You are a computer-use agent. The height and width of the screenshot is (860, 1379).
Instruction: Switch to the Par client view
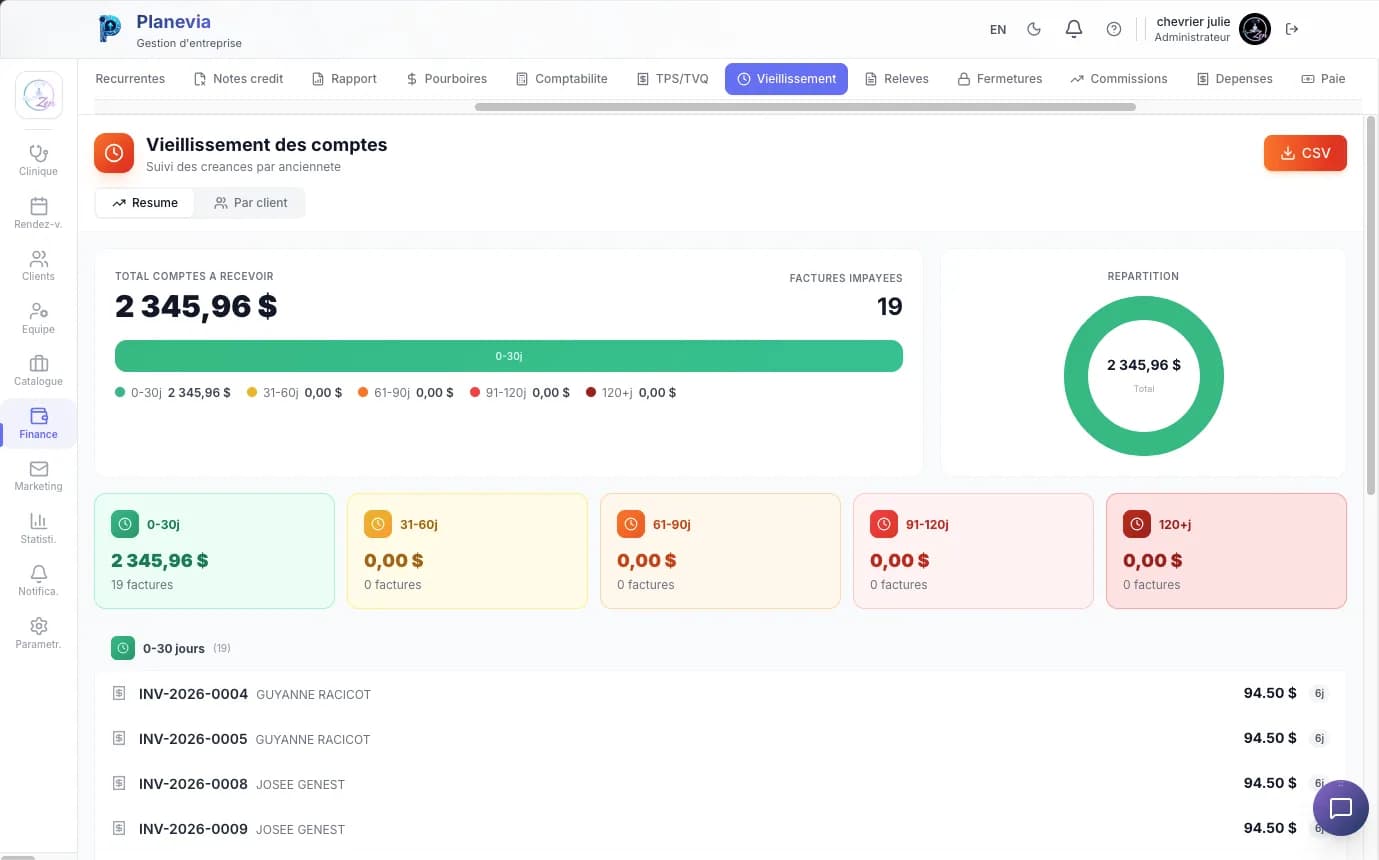click(x=251, y=202)
